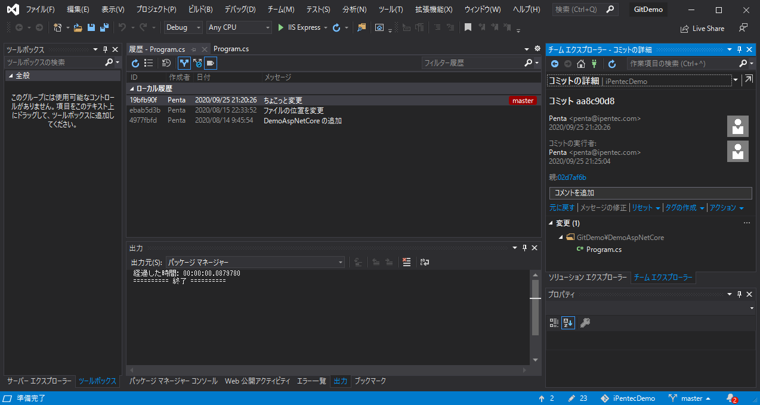Click alphabetical sort icon in Properties panel
This screenshot has width=760, height=405.
click(x=568, y=323)
